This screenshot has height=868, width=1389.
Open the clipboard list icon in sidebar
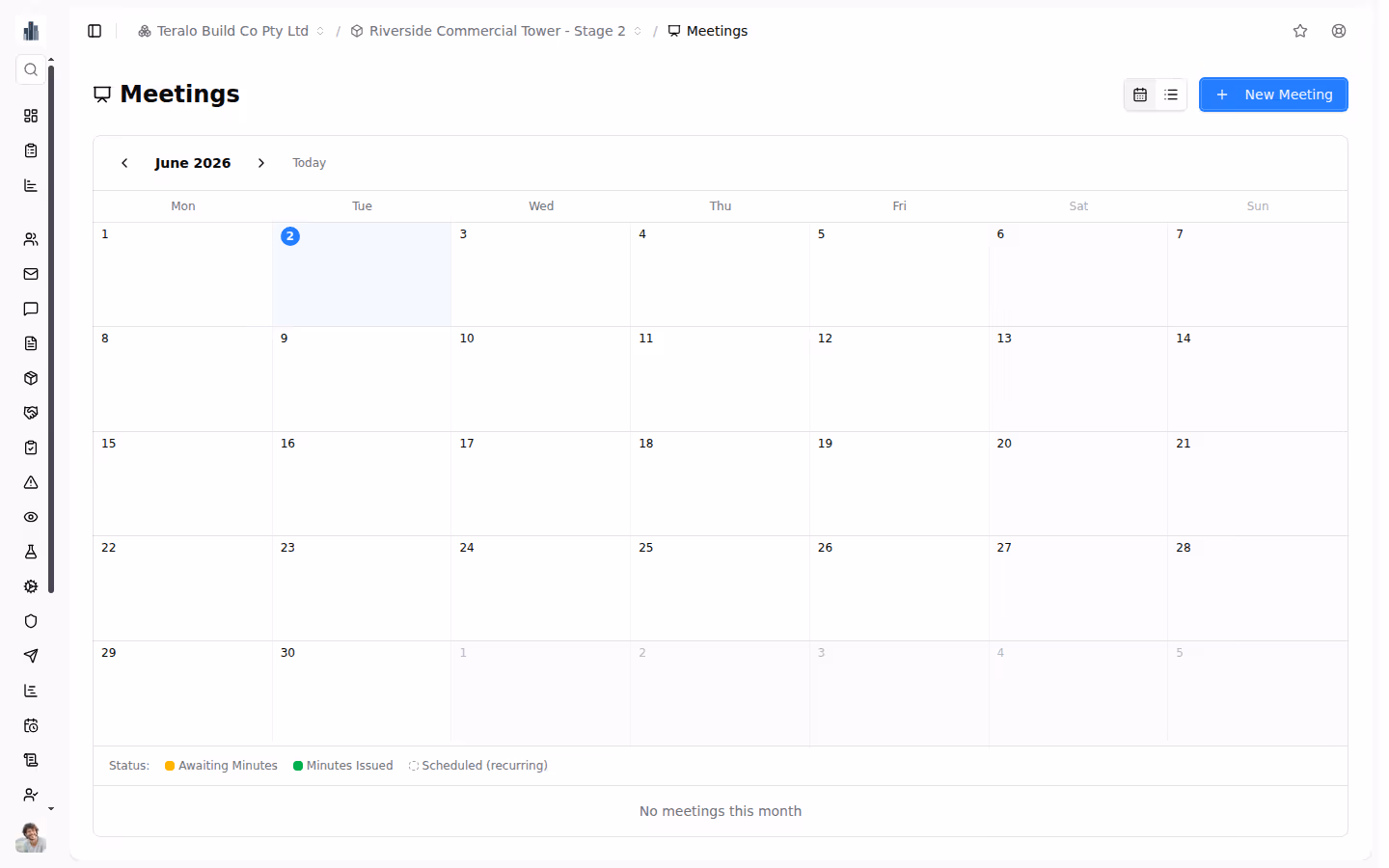pos(31,150)
